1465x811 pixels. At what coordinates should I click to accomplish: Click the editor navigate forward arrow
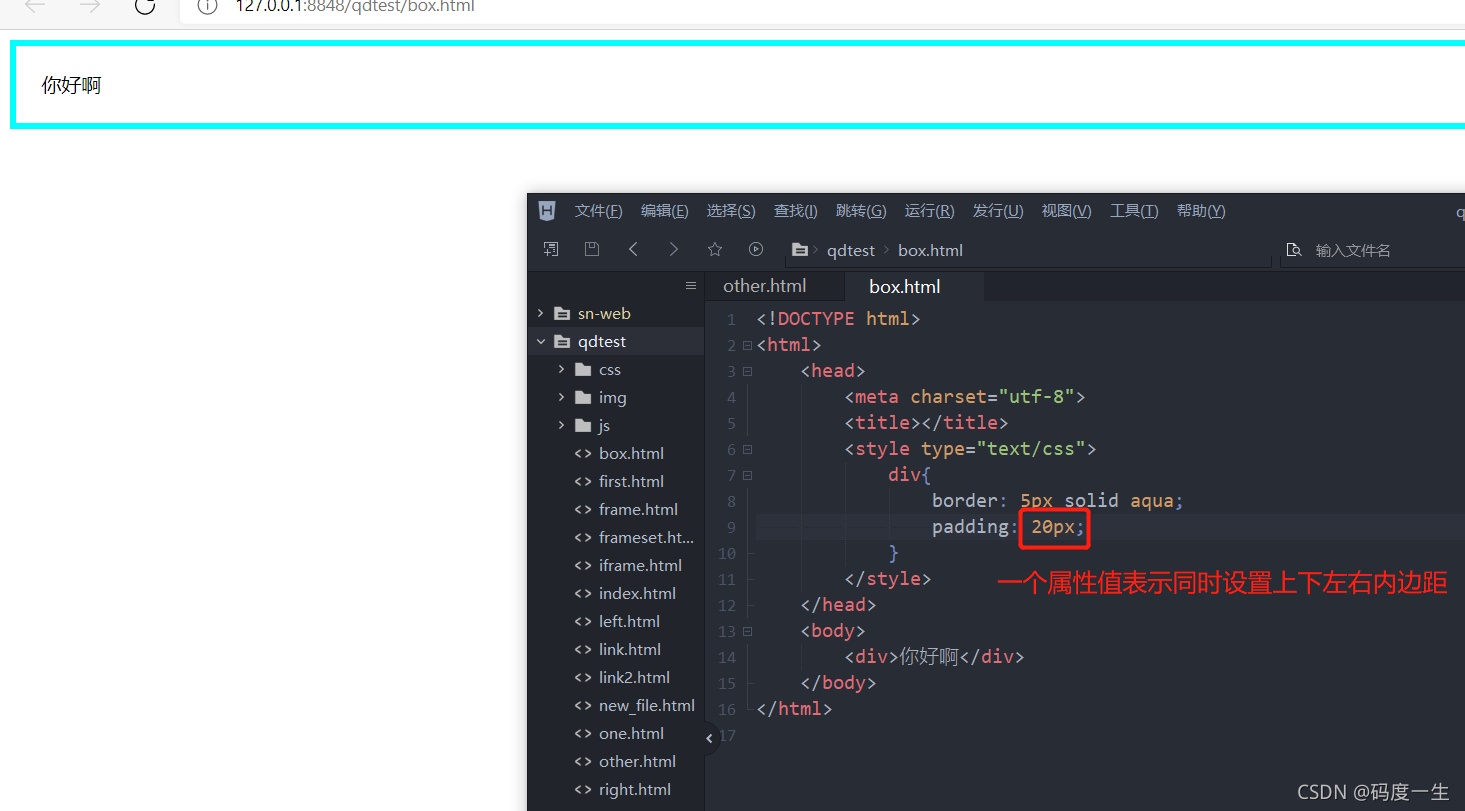pyautogui.click(x=673, y=249)
